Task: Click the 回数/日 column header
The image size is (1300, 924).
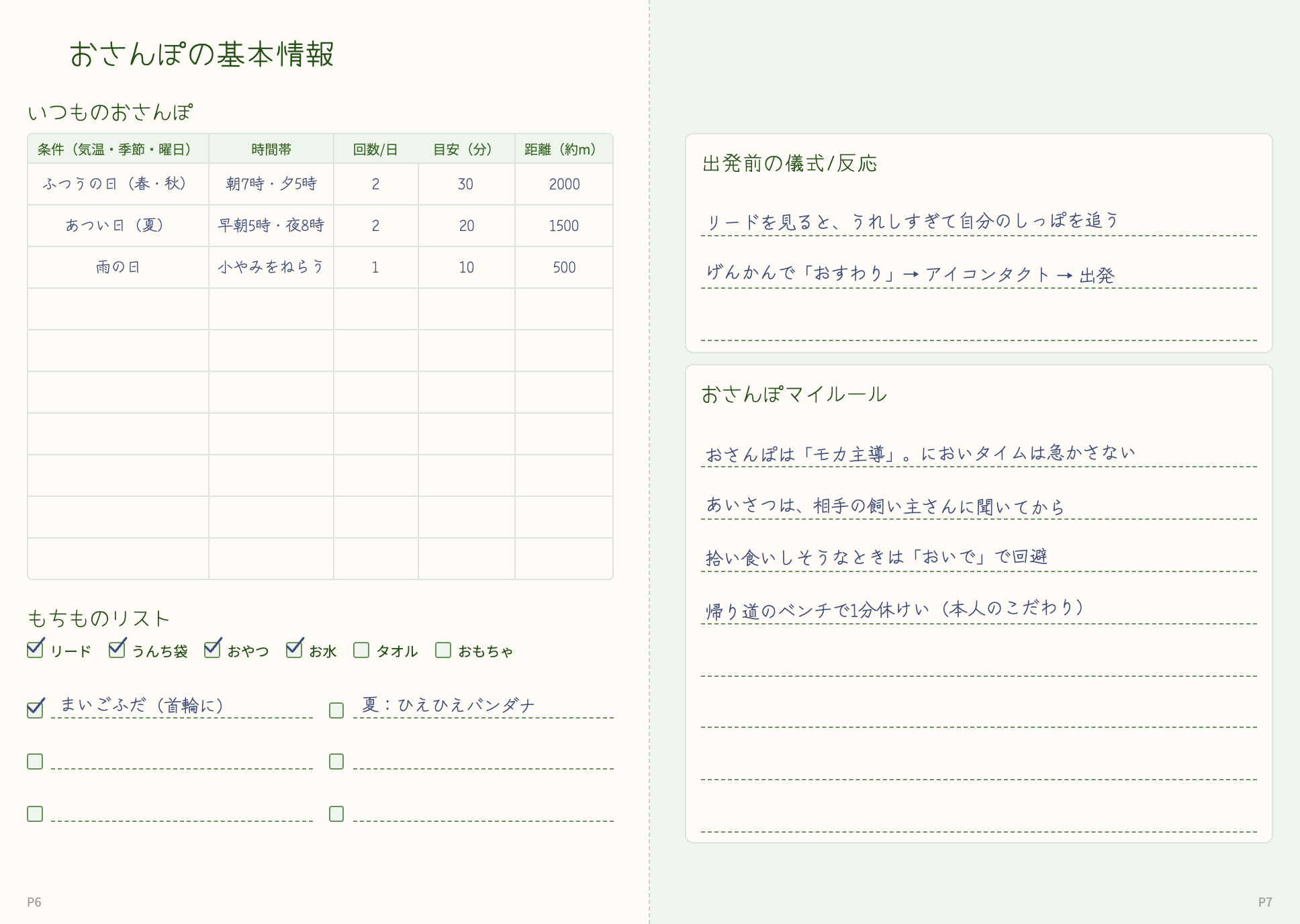Action: click(375, 149)
